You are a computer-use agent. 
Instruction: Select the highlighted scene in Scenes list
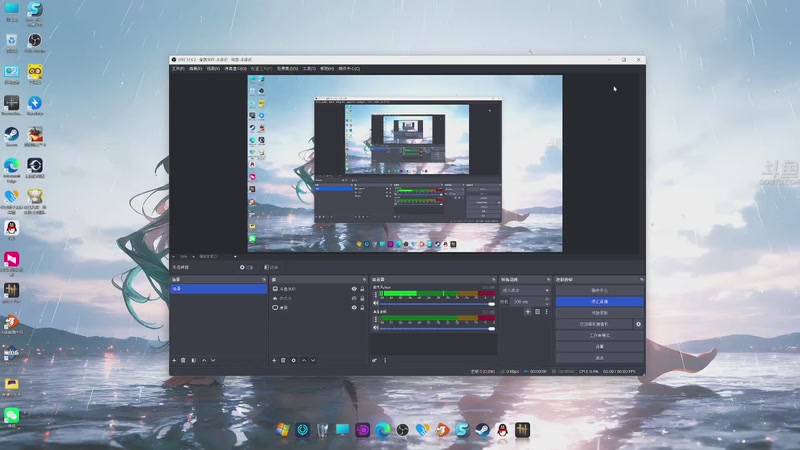(218, 289)
